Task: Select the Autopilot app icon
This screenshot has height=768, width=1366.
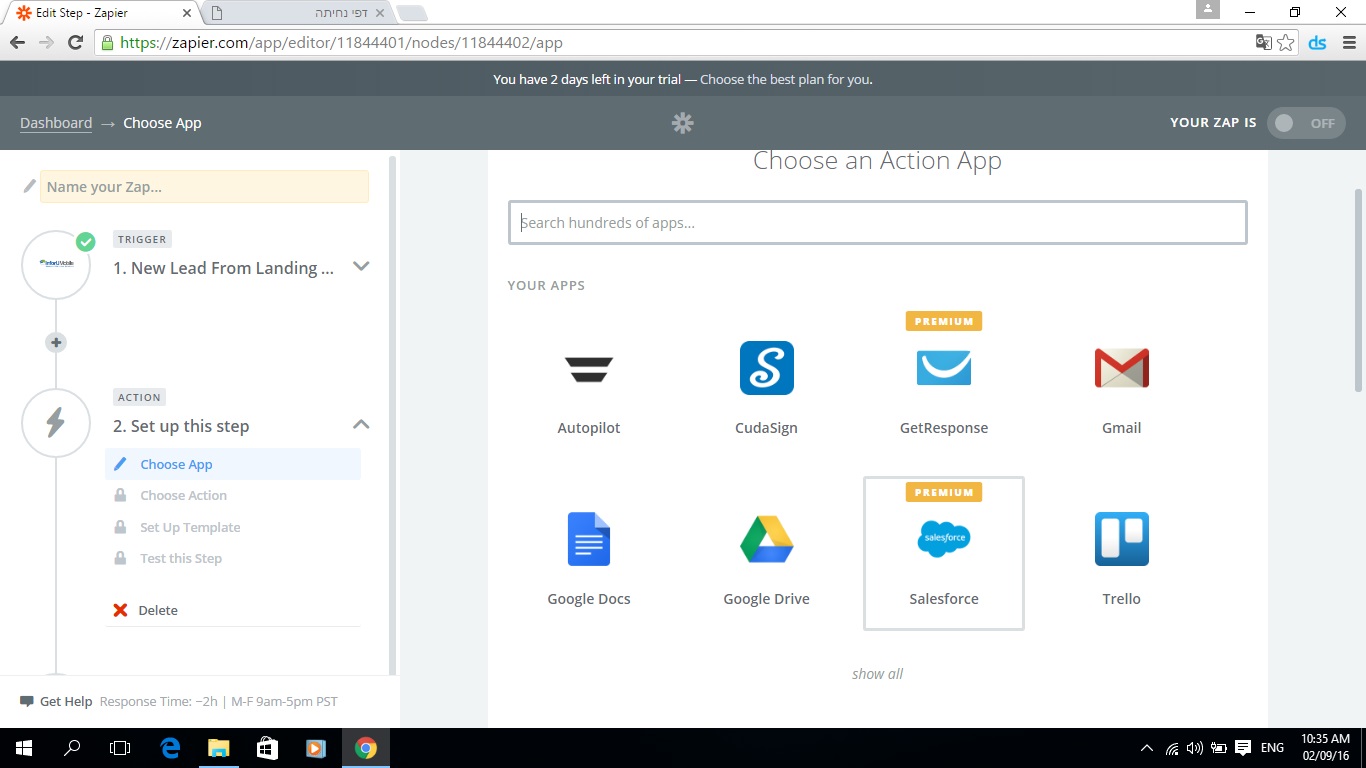Action: pos(589,369)
